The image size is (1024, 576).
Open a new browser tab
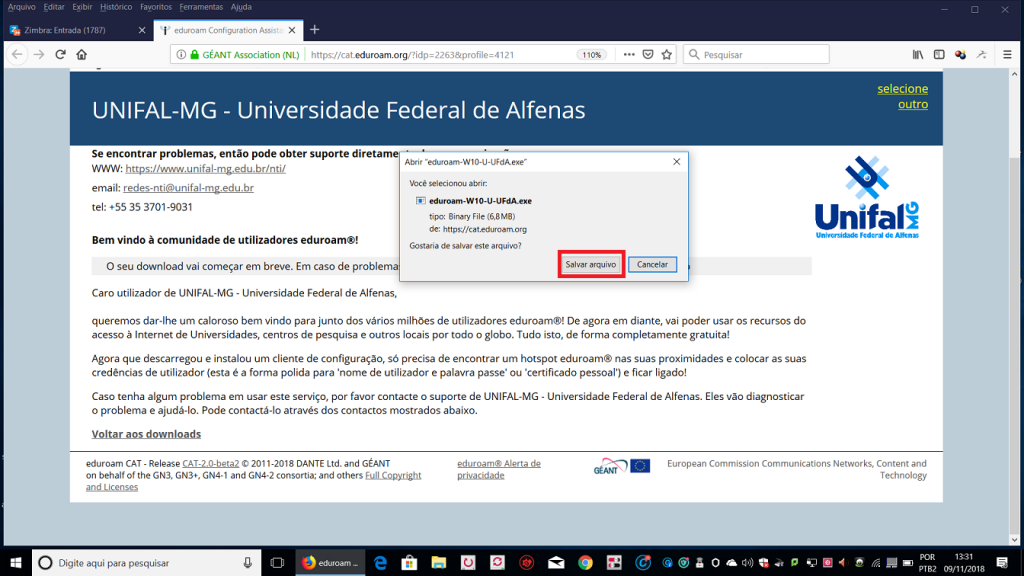315,30
